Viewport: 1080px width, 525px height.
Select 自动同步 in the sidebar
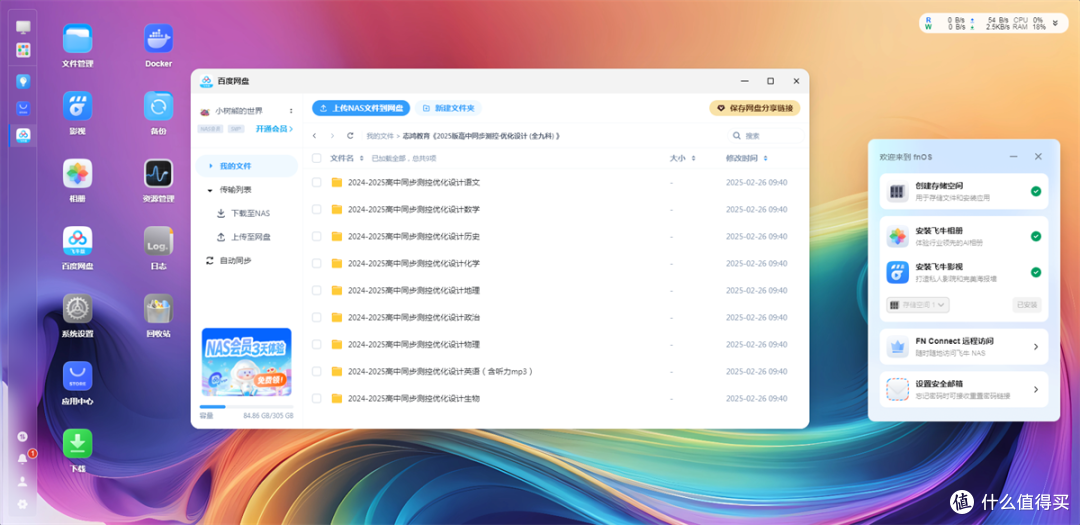coord(247,260)
